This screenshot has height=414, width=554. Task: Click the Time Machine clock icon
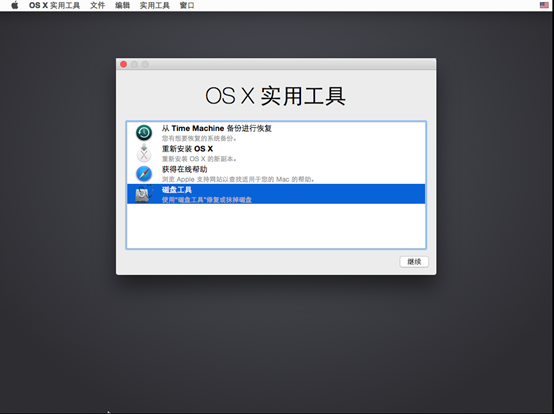[144, 133]
